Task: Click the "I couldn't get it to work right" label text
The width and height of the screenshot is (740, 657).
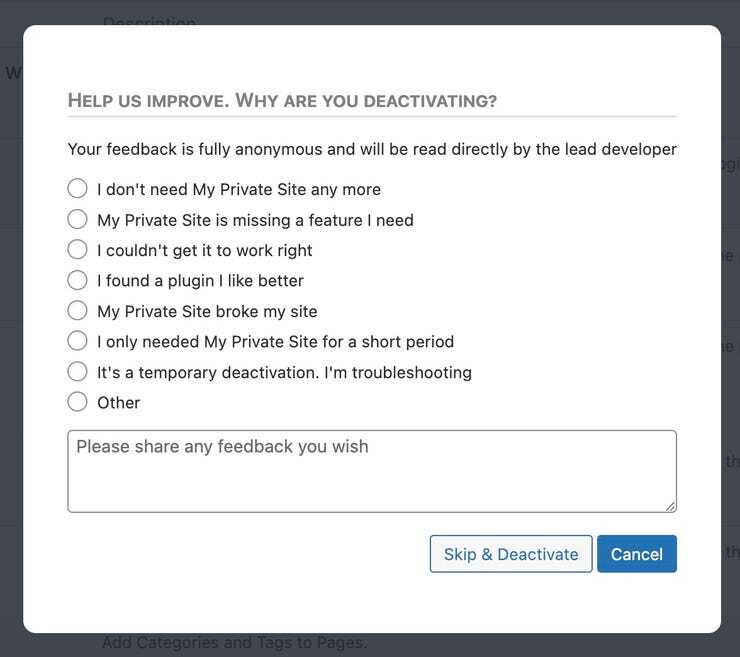Action: tap(204, 250)
